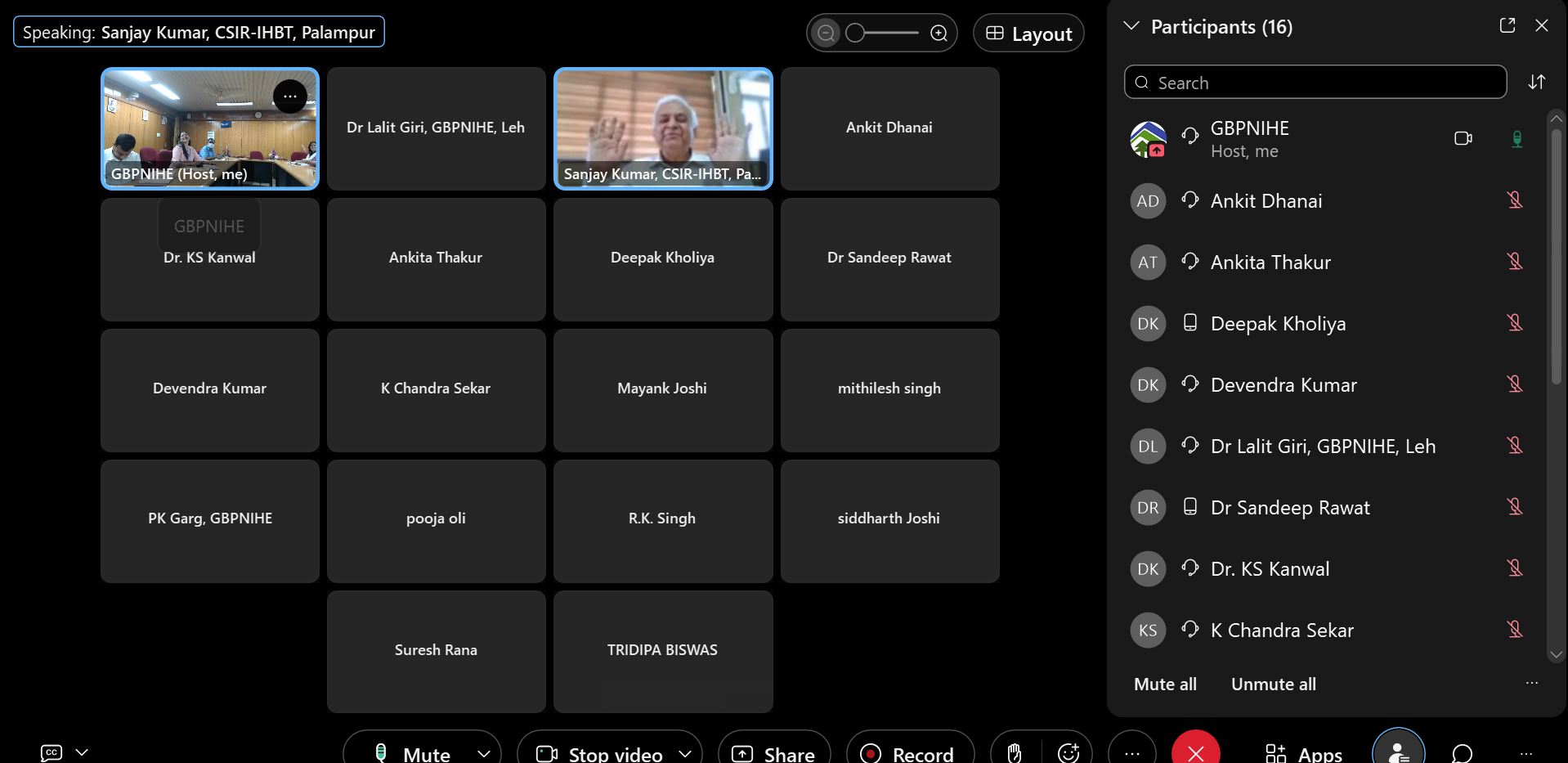Click the zoom in magnifier icon

939,34
